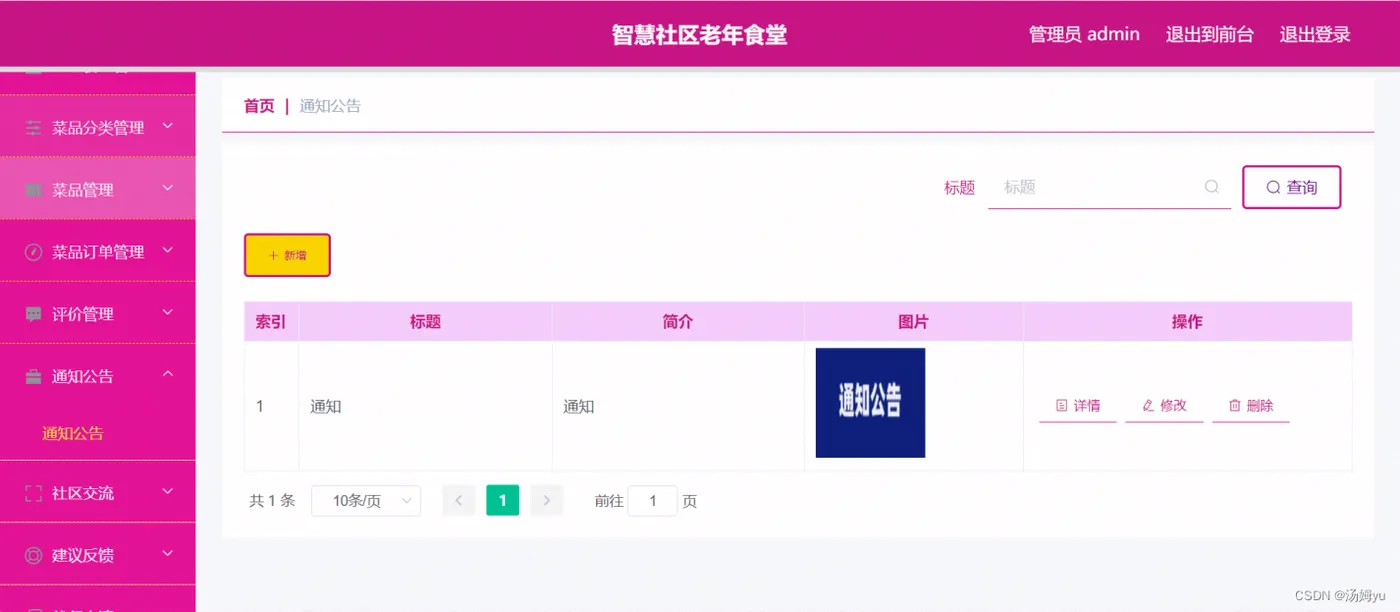Click the 索引 column header
1400x612 pixels.
click(271, 322)
